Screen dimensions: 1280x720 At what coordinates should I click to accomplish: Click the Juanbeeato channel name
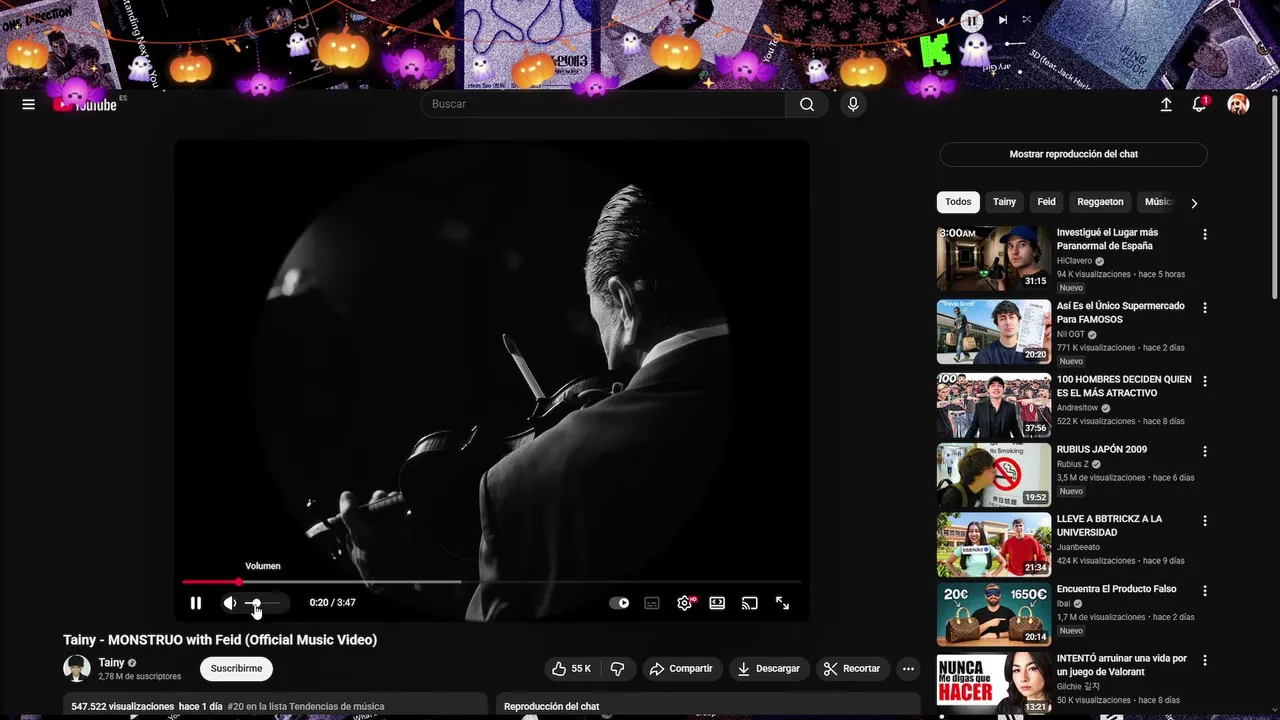[1078, 547]
